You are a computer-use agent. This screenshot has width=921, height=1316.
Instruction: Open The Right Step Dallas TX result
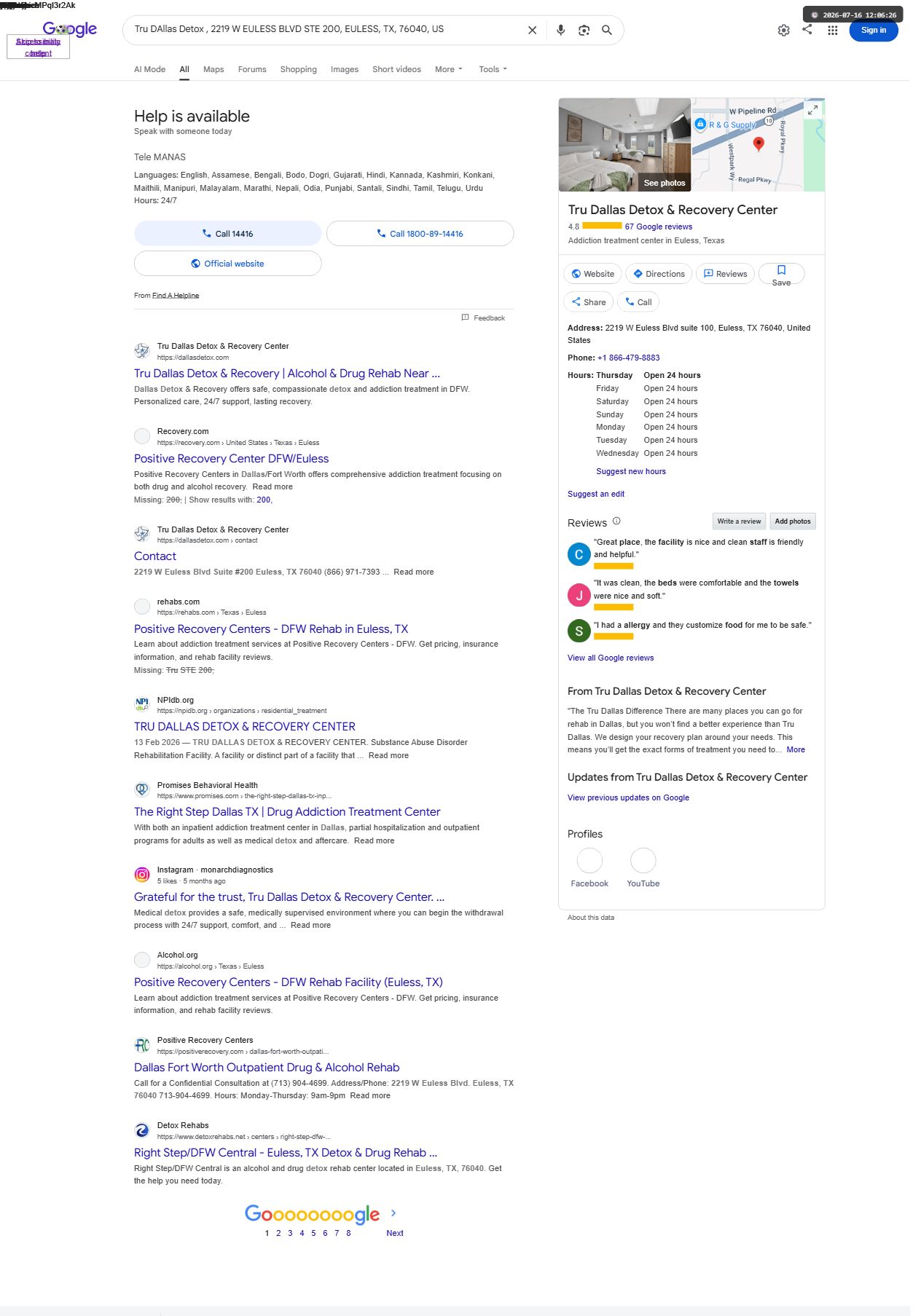287,812
